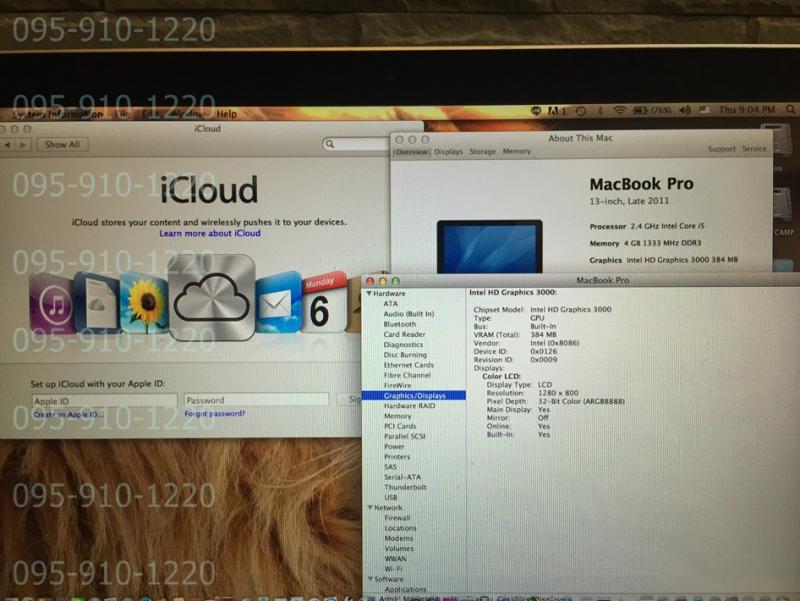Open the System Information menu
The image size is (800, 601).
(57, 115)
